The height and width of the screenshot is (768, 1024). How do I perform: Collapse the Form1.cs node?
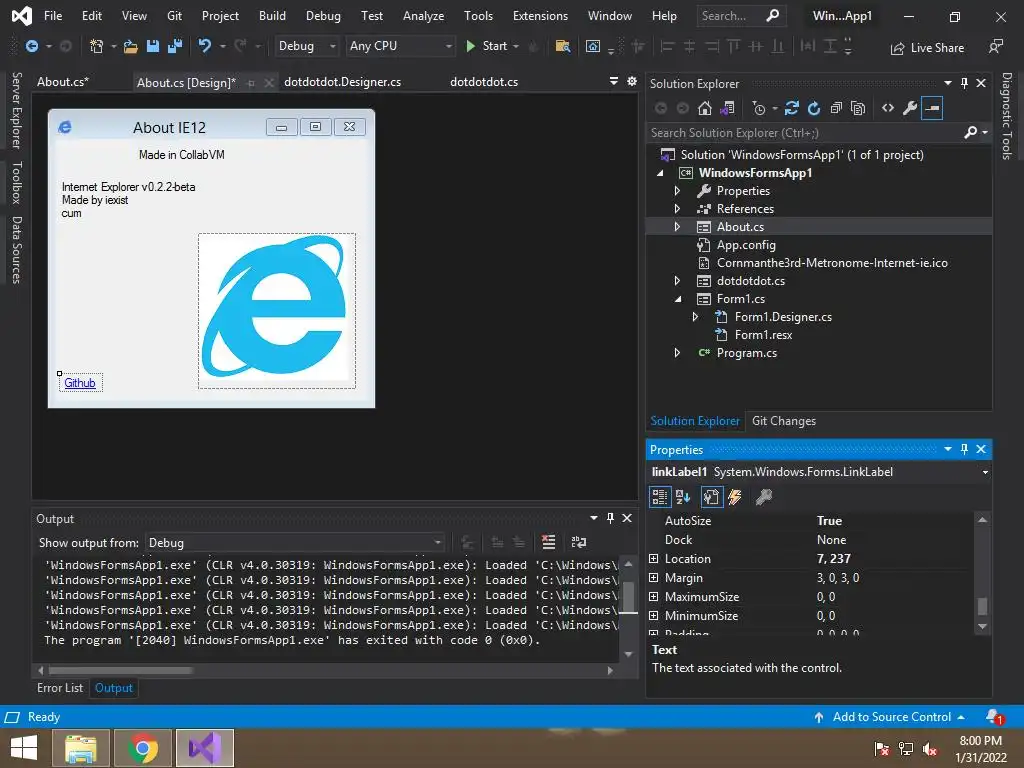point(677,298)
